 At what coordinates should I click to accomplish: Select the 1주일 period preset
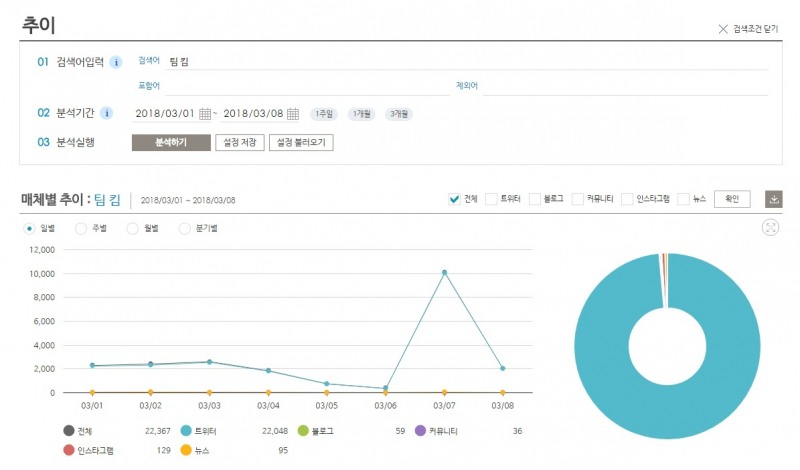(323, 114)
